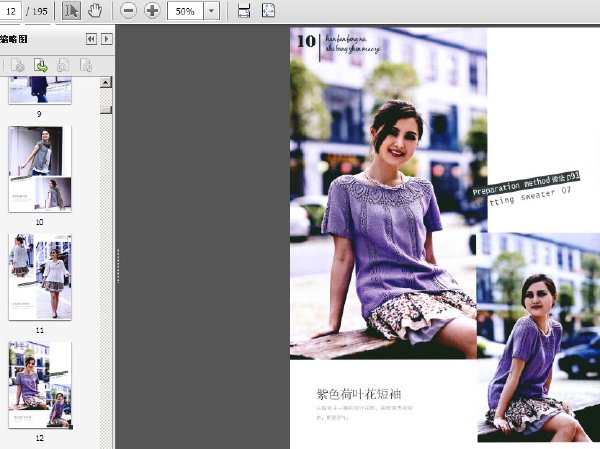The width and height of the screenshot is (600, 449).
Task: Activate the text selection cursor tool
Action: pyautogui.click(x=71, y=11)
